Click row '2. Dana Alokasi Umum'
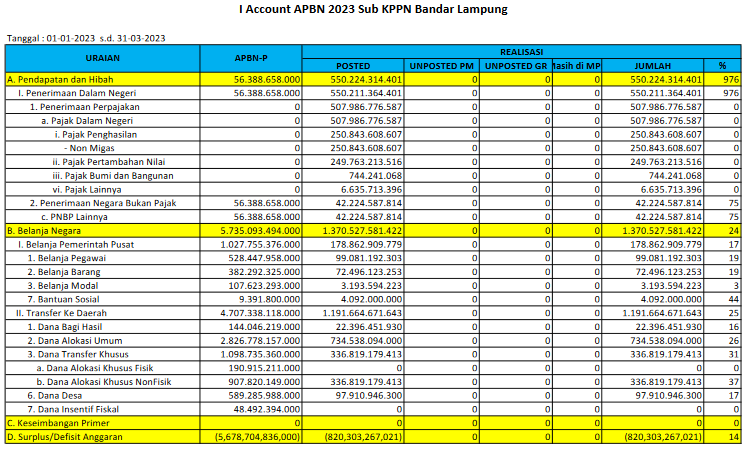748x451 pixels. 373,341
